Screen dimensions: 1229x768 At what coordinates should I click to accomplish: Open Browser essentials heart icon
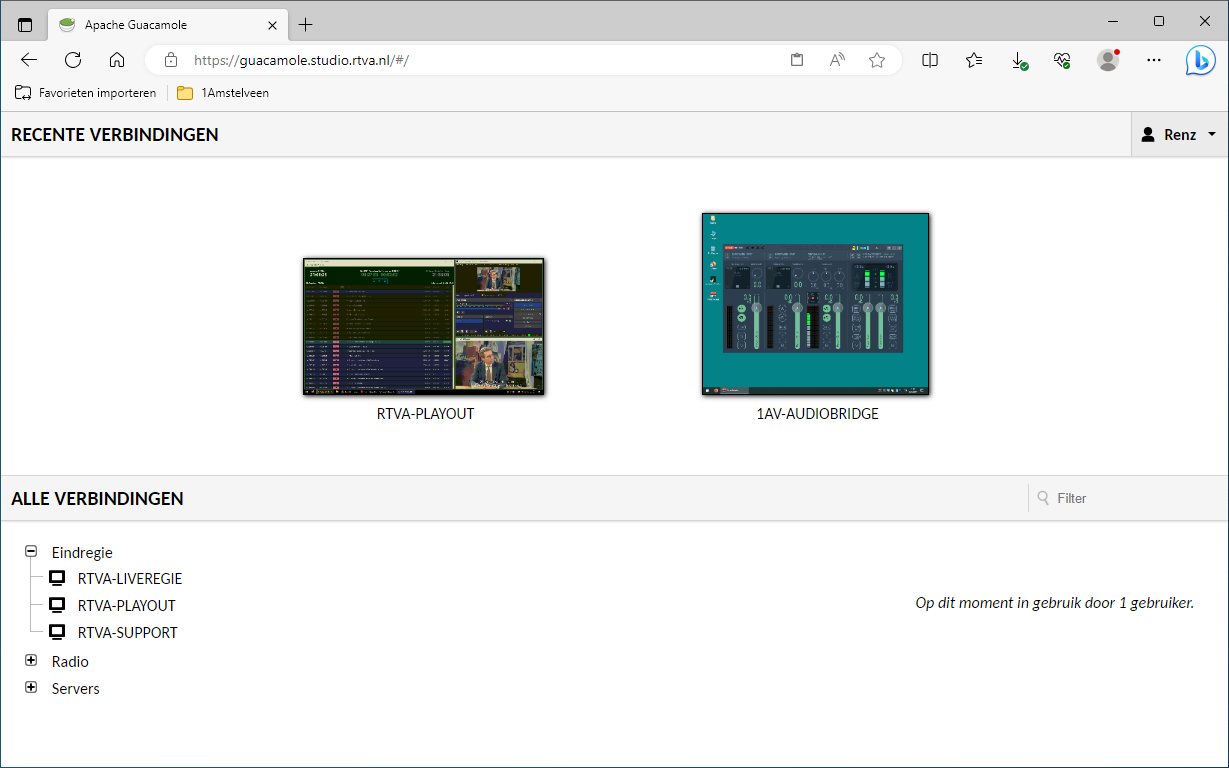(1063, 60)
